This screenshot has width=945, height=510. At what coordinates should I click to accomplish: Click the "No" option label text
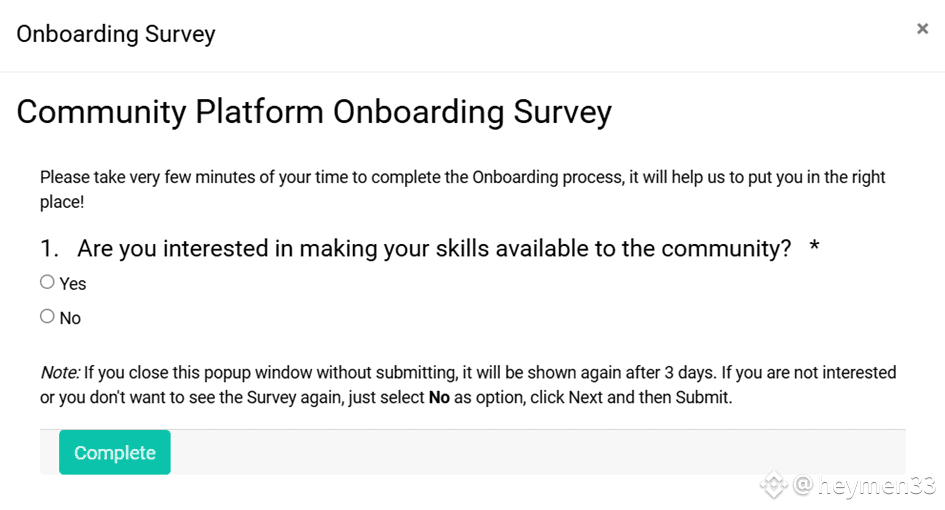tap(70, 318)
